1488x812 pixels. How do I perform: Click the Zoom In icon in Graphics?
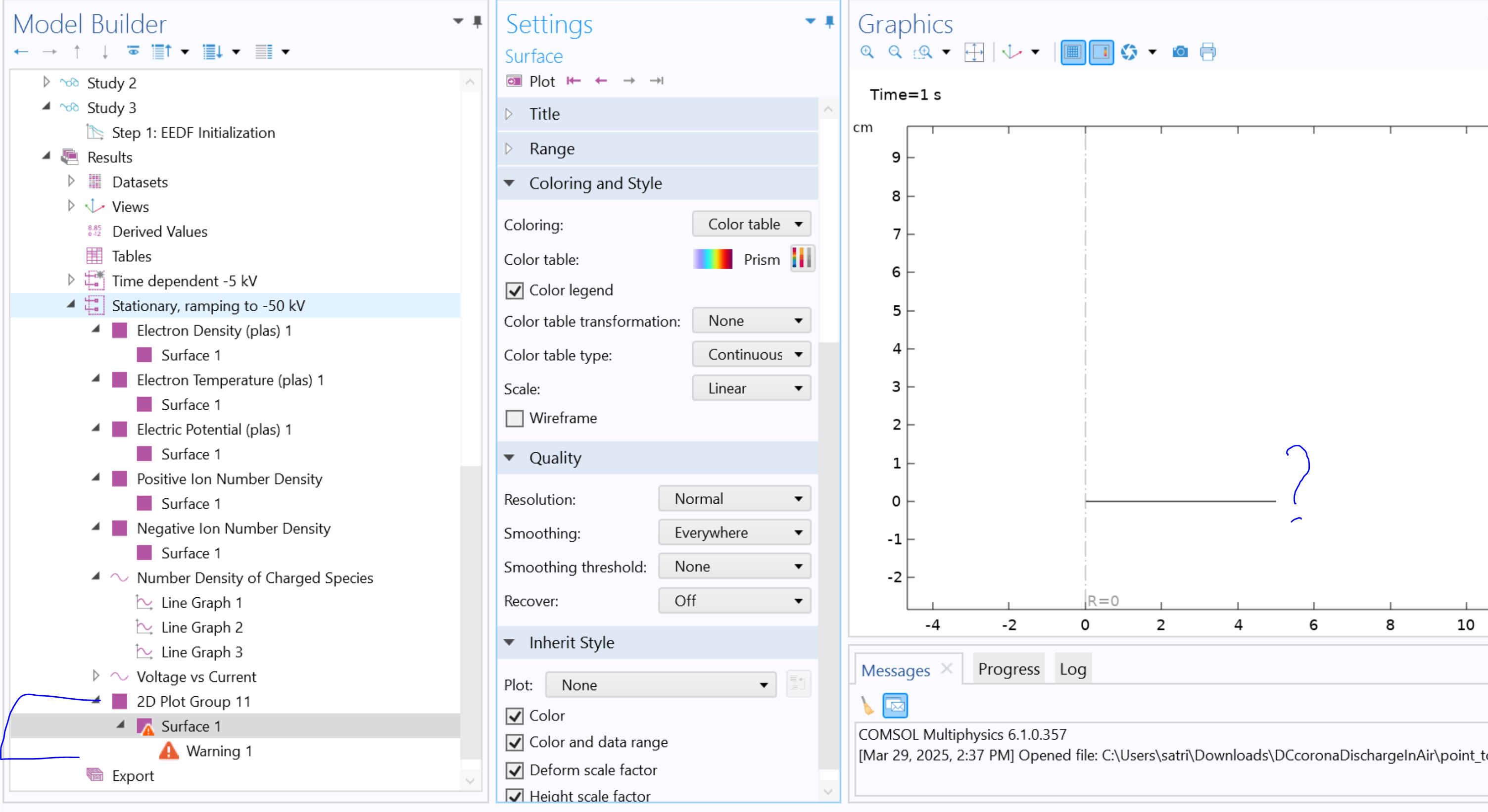866,52
